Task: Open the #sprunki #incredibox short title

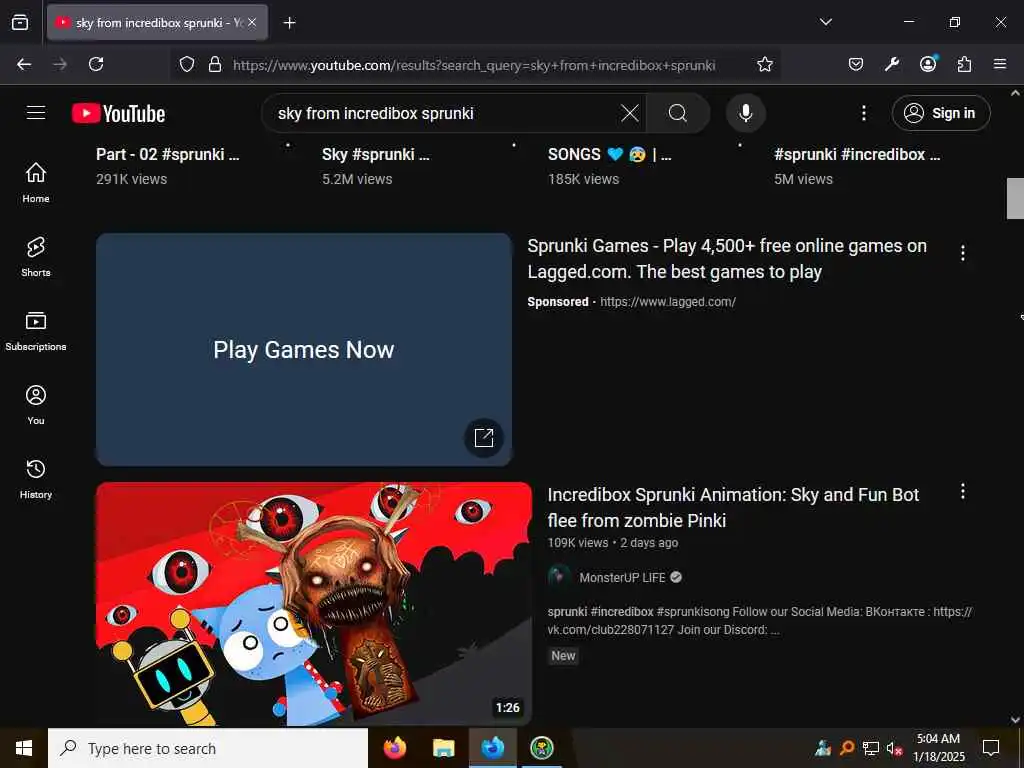Action: pyautogui.click(x=857, y=154)
